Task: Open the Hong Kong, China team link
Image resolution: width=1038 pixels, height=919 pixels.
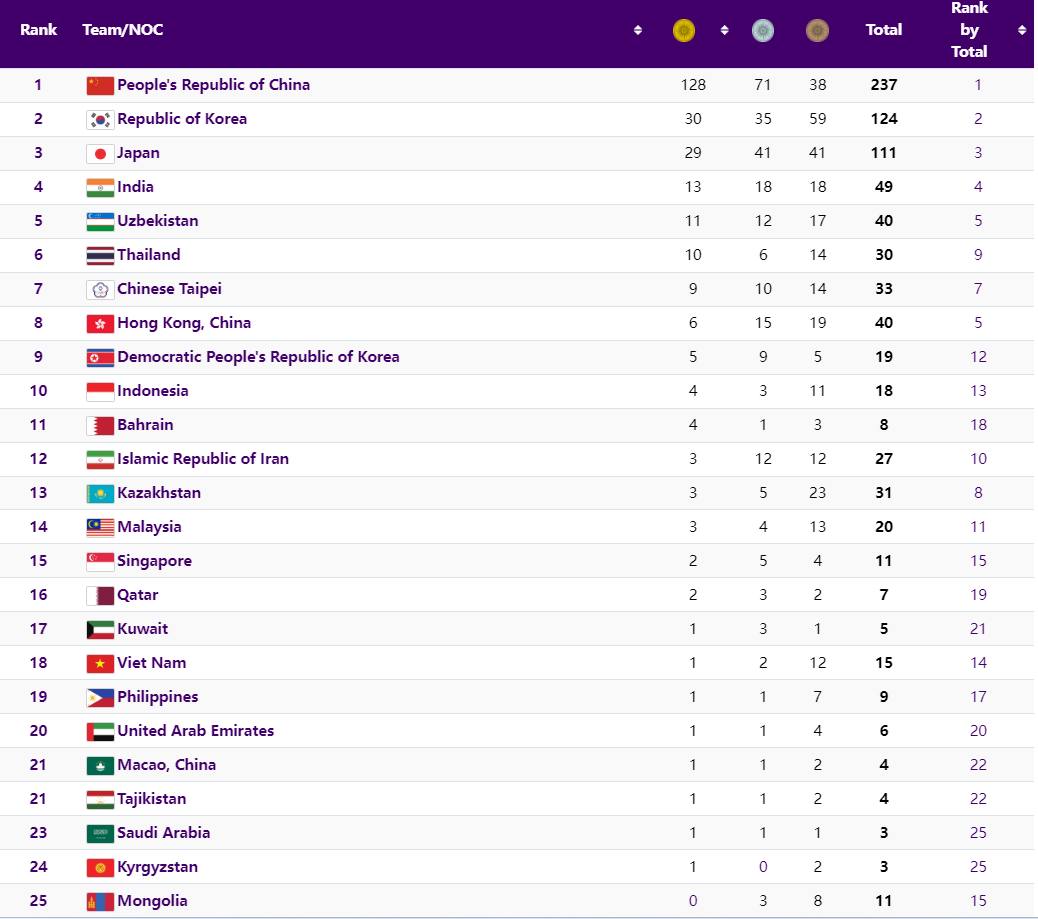Action: click(x=184, y=322)
